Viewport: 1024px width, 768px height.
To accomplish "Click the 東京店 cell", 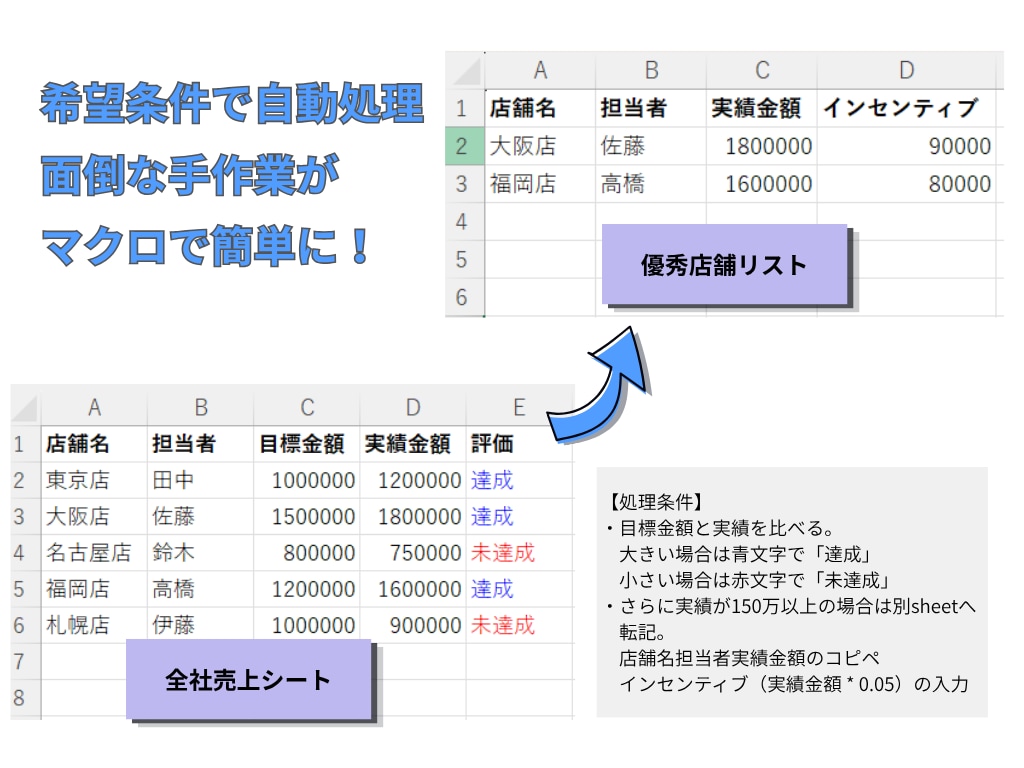I will tap(95, 481).
